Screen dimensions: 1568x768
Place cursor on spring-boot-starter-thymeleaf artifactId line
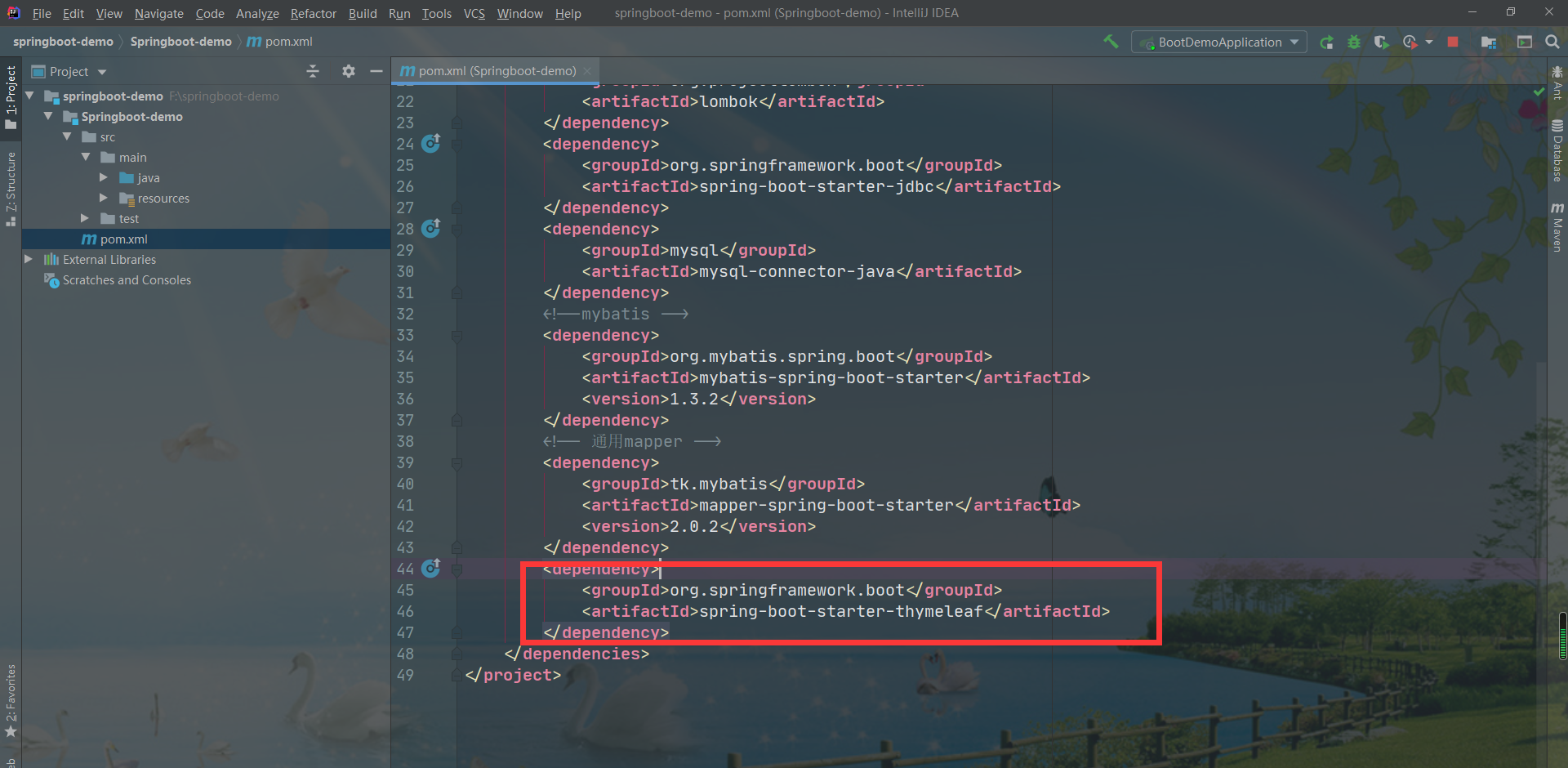pyautogui.click(x=846, y=611)
